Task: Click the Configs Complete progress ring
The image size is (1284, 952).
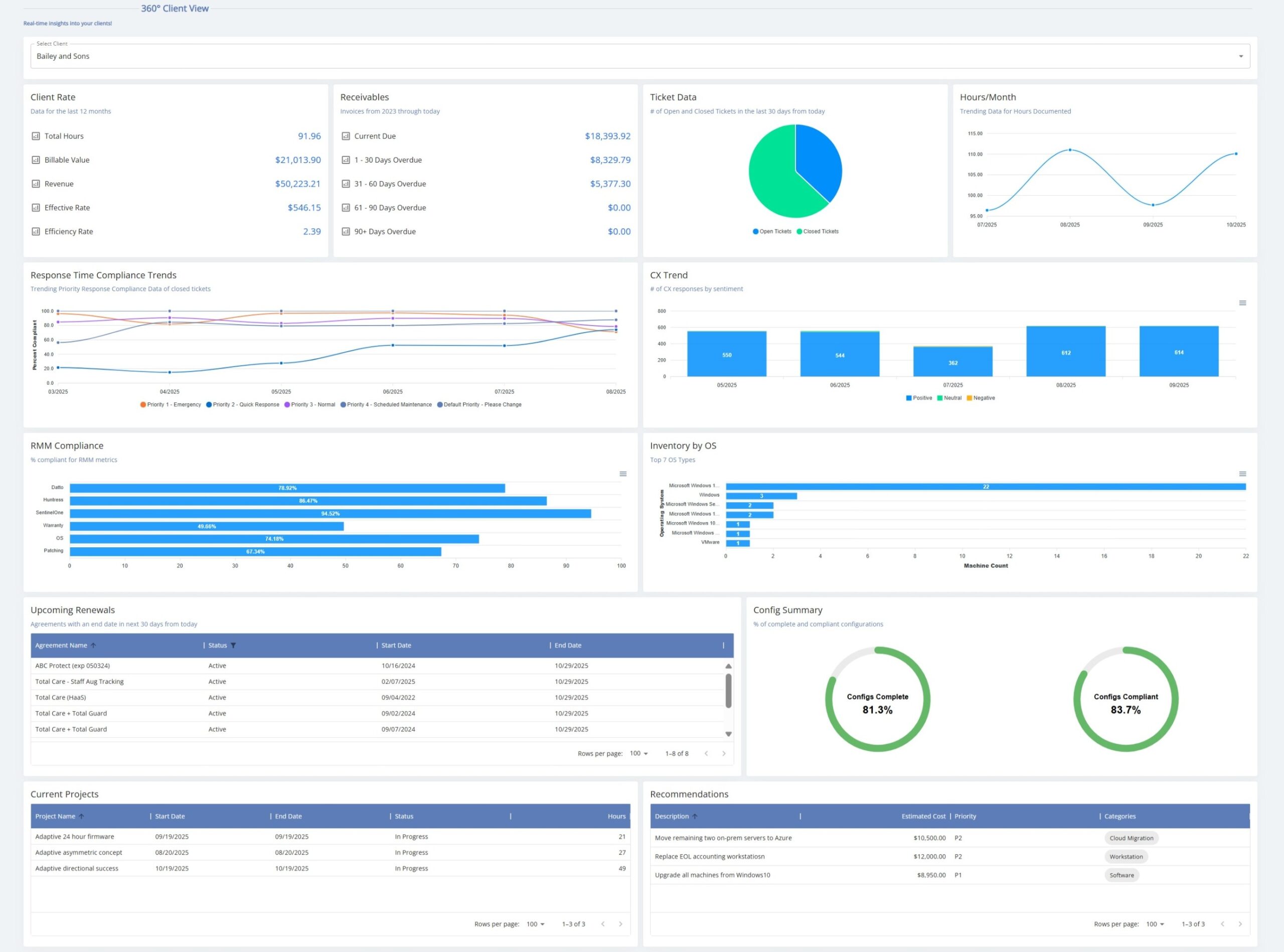Action: click(877, 699)
